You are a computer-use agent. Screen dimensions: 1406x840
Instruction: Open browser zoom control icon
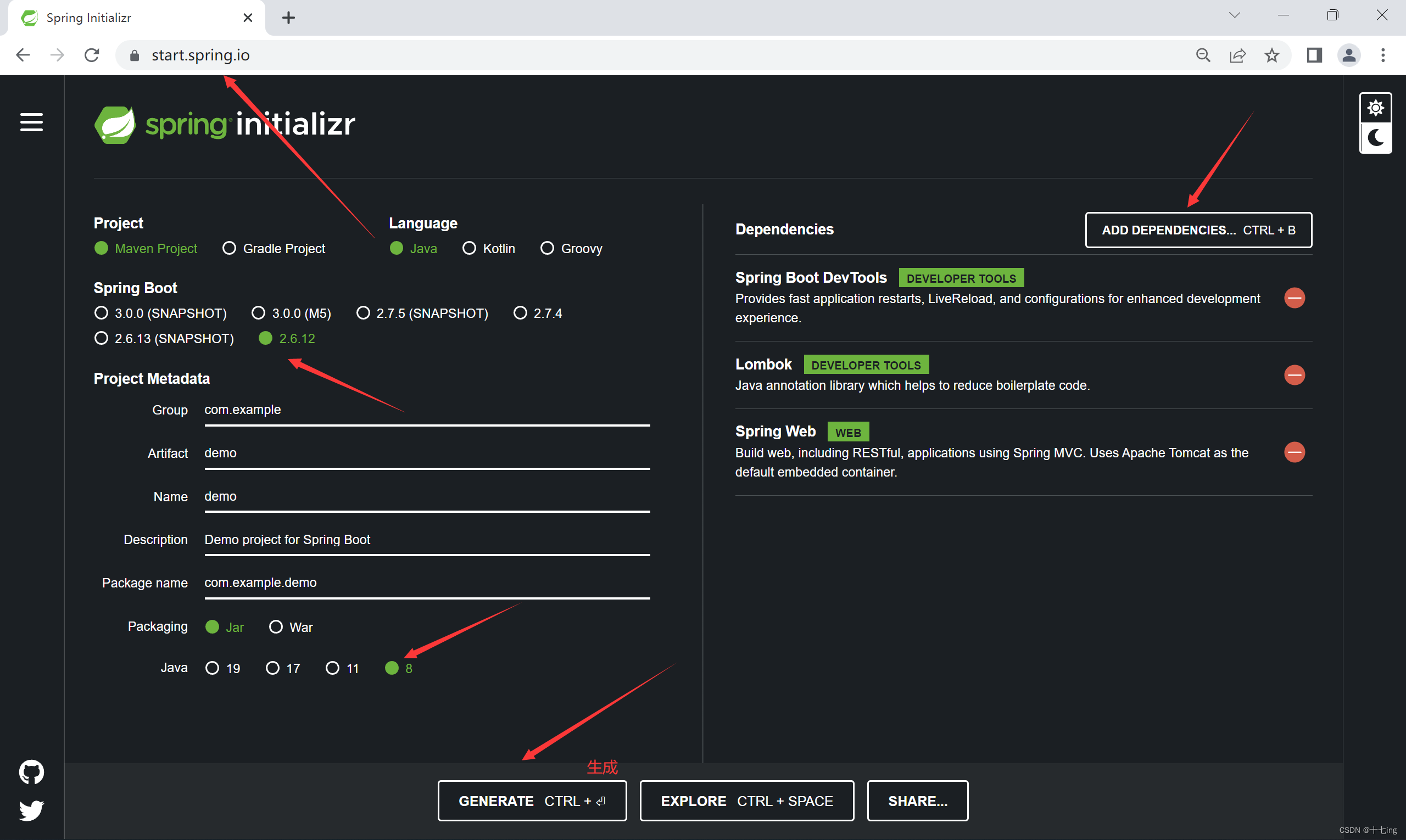[x=1203, y=55]
